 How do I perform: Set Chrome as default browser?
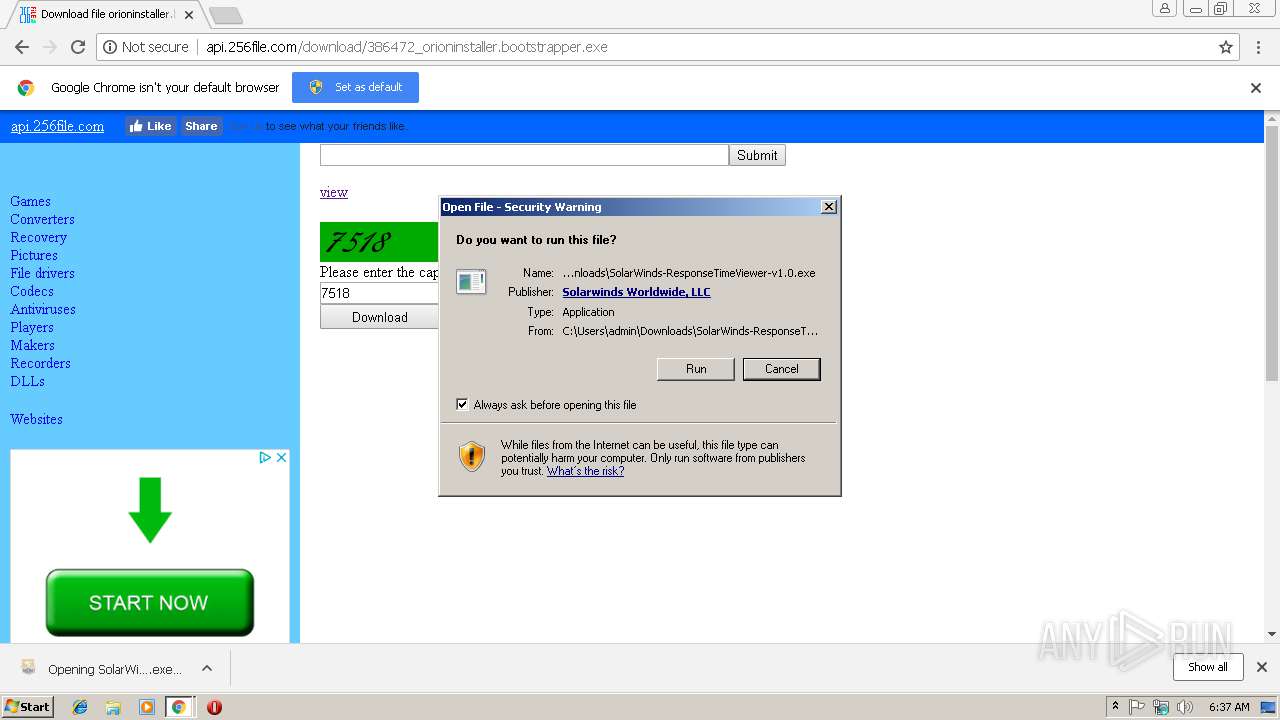(x=355, y=87)
